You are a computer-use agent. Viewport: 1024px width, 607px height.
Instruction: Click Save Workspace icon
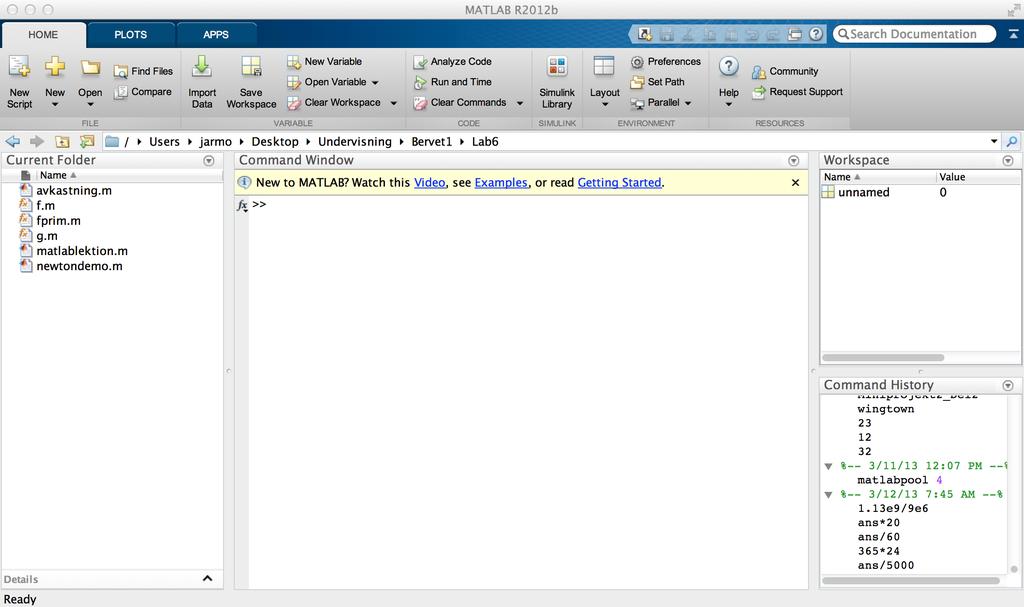click(x=251, y=67)
